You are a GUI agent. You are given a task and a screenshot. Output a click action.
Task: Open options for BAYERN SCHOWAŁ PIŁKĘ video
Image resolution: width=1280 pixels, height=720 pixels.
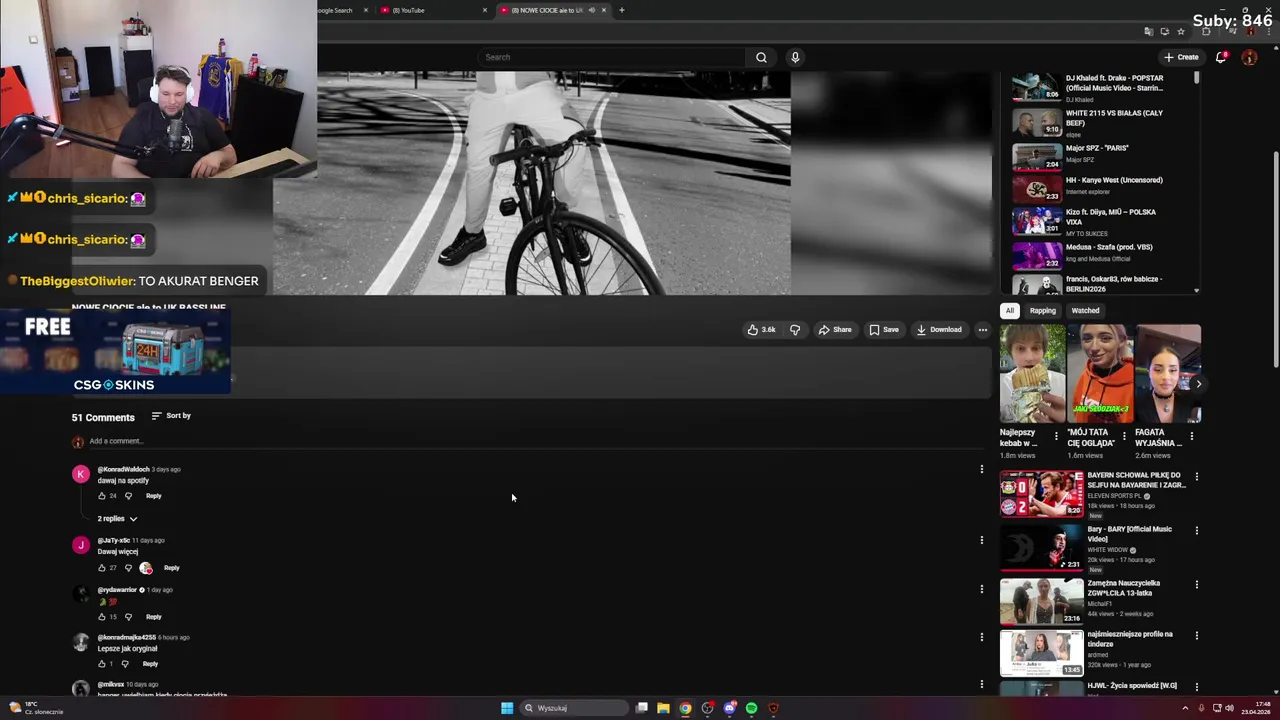click(1197, 477)
